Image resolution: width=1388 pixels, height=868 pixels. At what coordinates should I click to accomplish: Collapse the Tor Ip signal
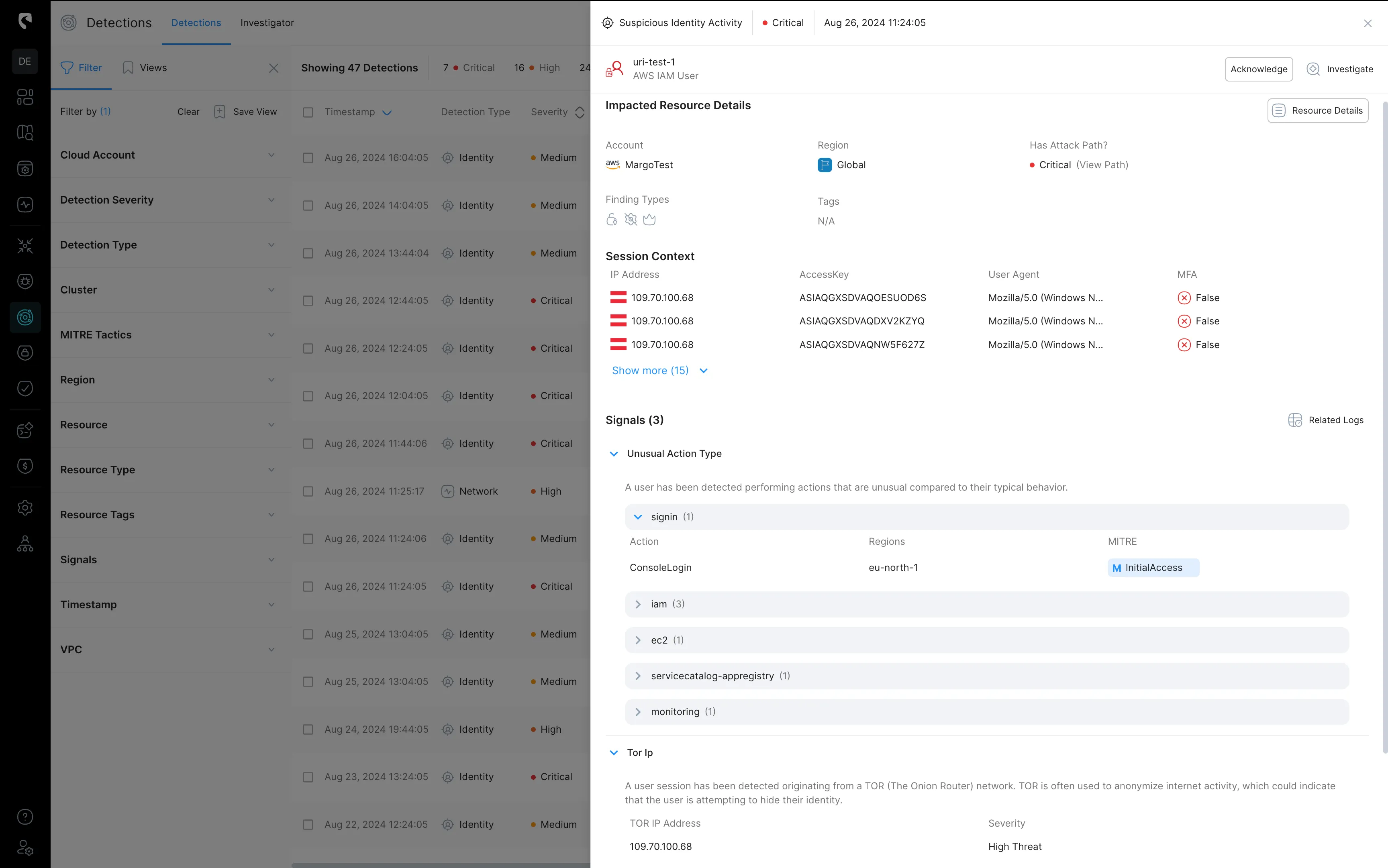614,753
